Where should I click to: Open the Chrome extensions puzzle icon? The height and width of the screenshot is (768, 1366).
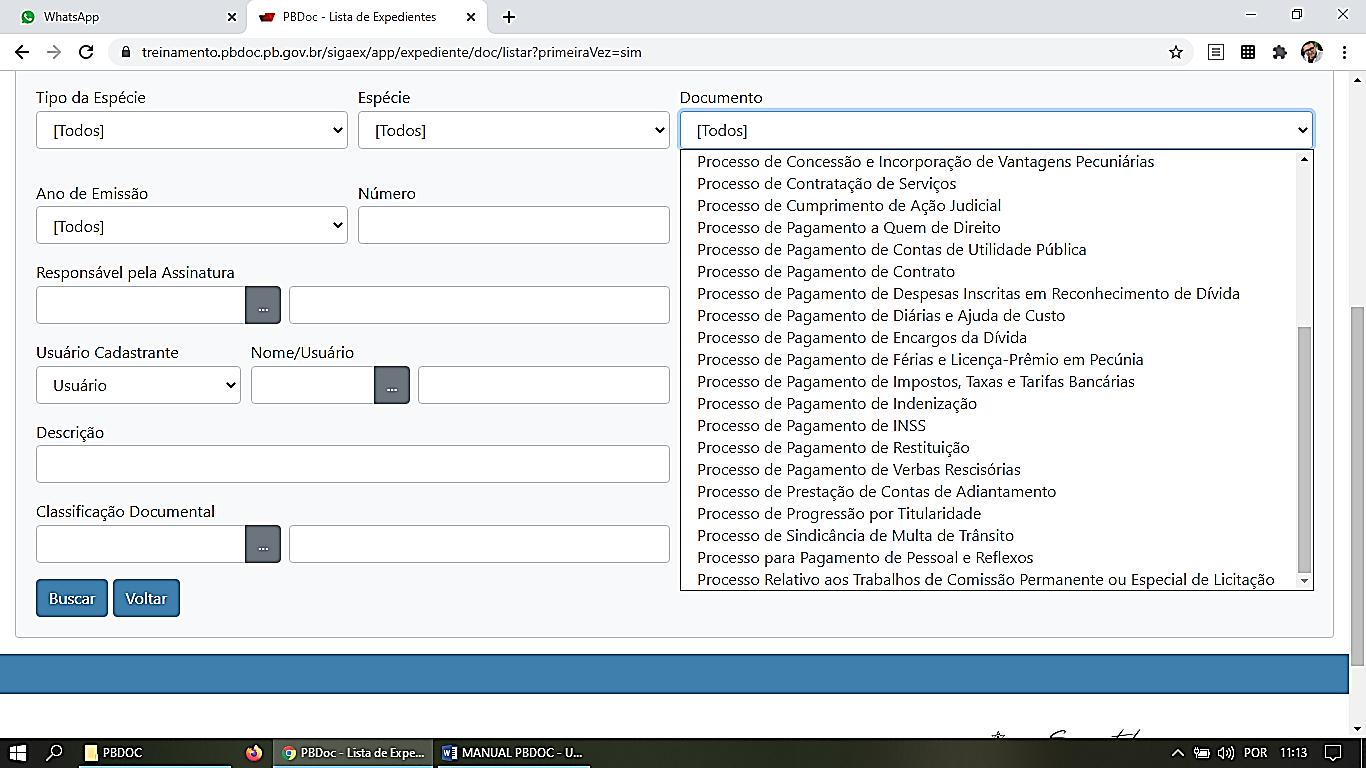1279,52
